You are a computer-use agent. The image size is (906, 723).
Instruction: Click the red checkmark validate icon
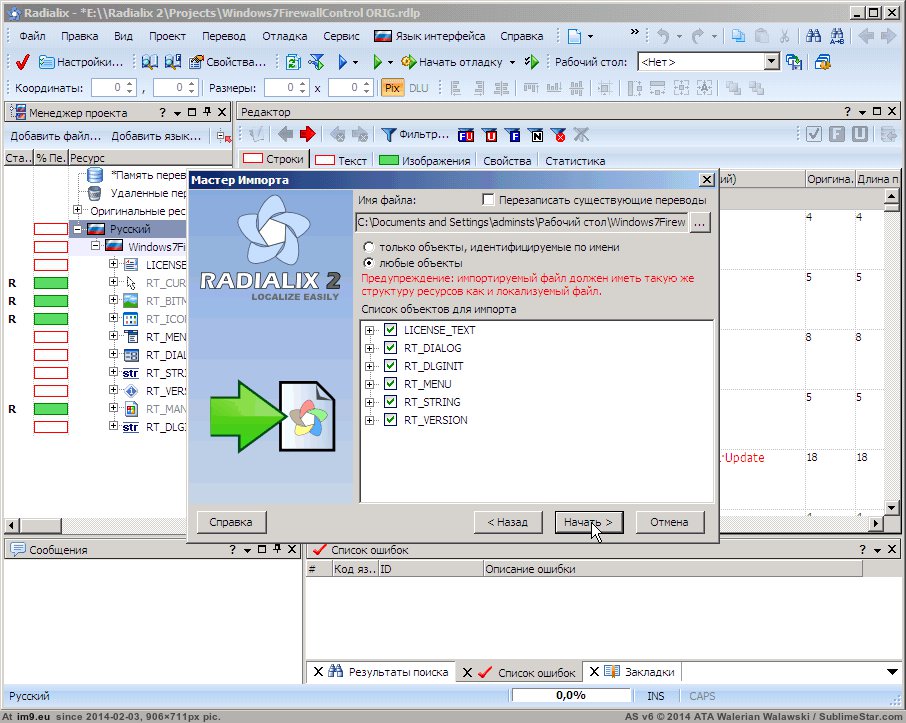tap(23, 62)
